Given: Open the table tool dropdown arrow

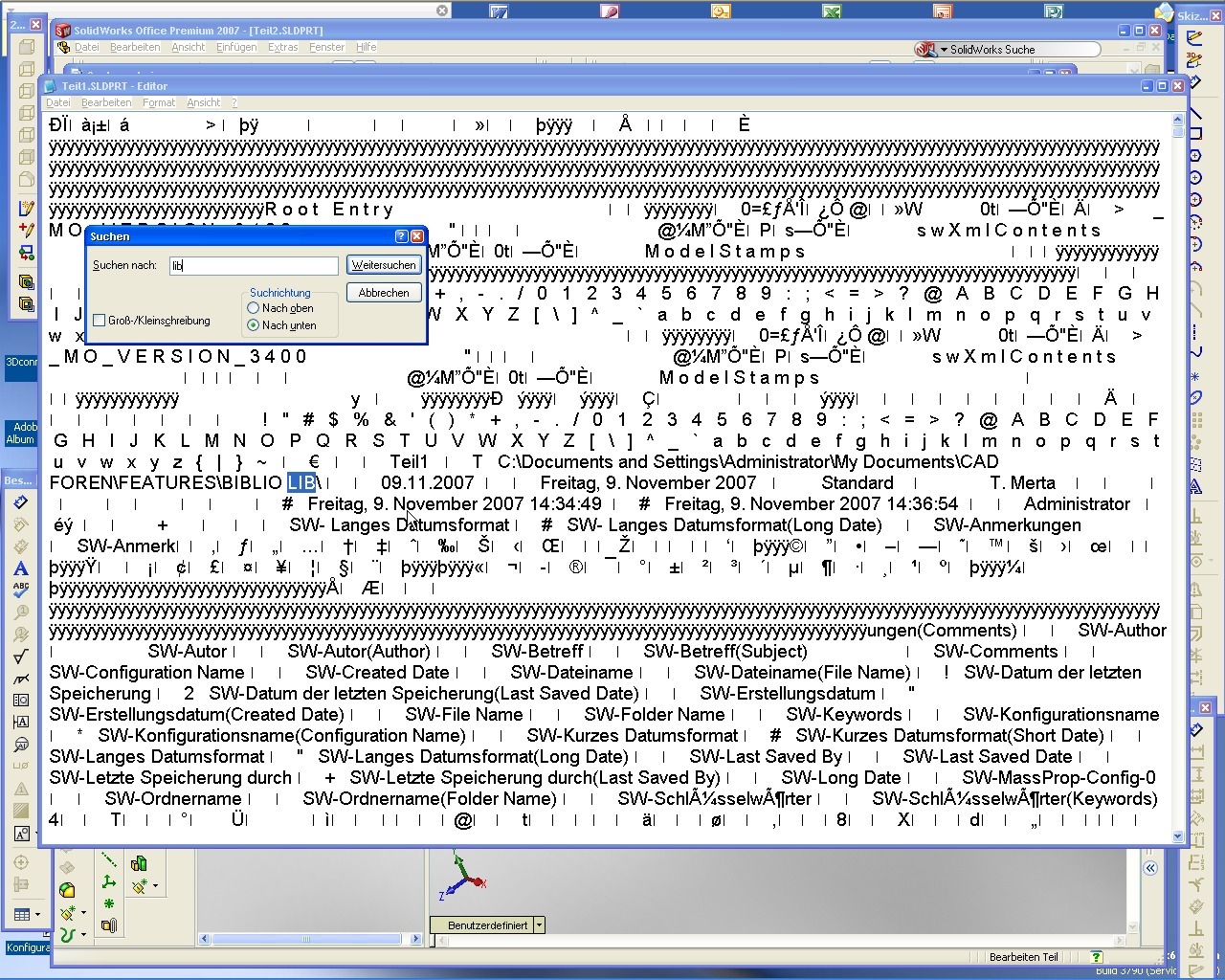Looking at the screenshot, I should click(37, 915).
